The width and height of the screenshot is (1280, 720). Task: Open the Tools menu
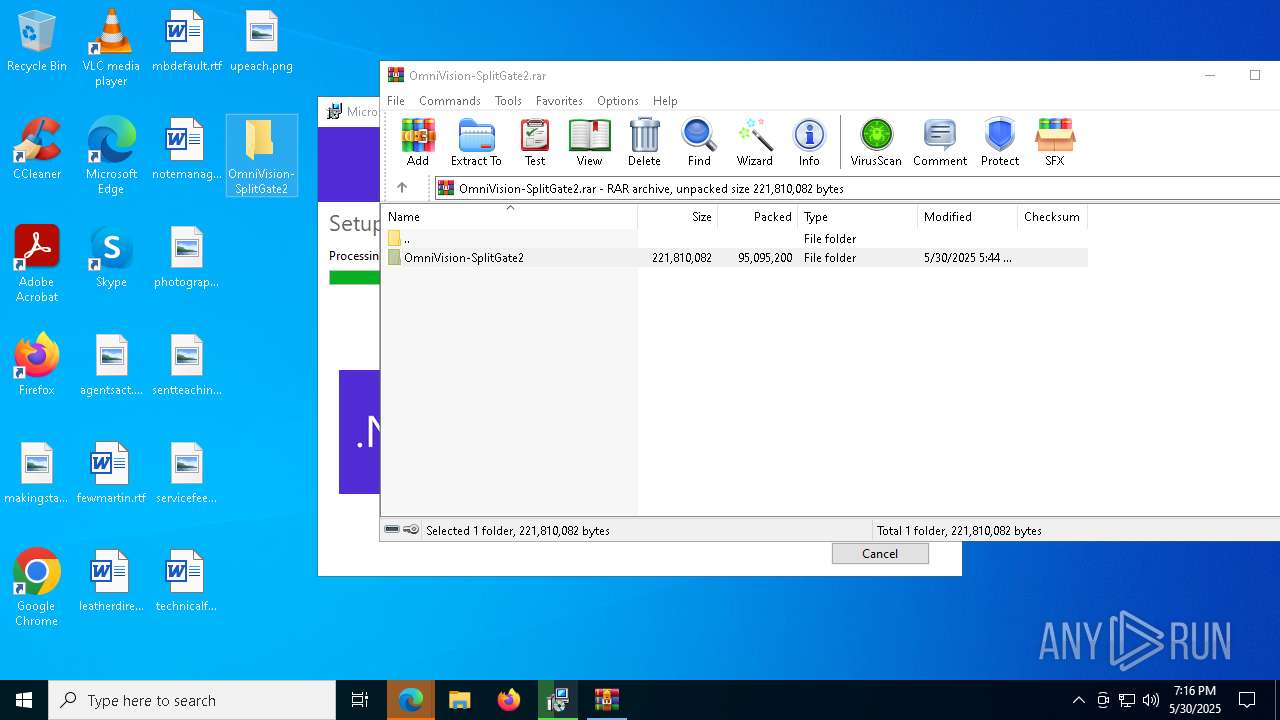coord(508,101)
